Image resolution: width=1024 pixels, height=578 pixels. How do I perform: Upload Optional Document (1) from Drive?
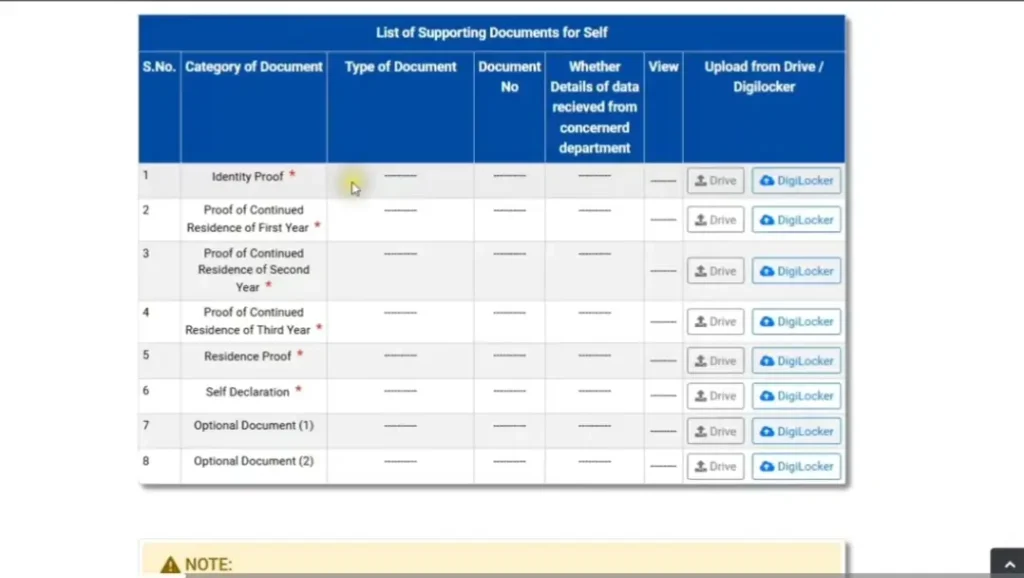(x=715, y=431)
